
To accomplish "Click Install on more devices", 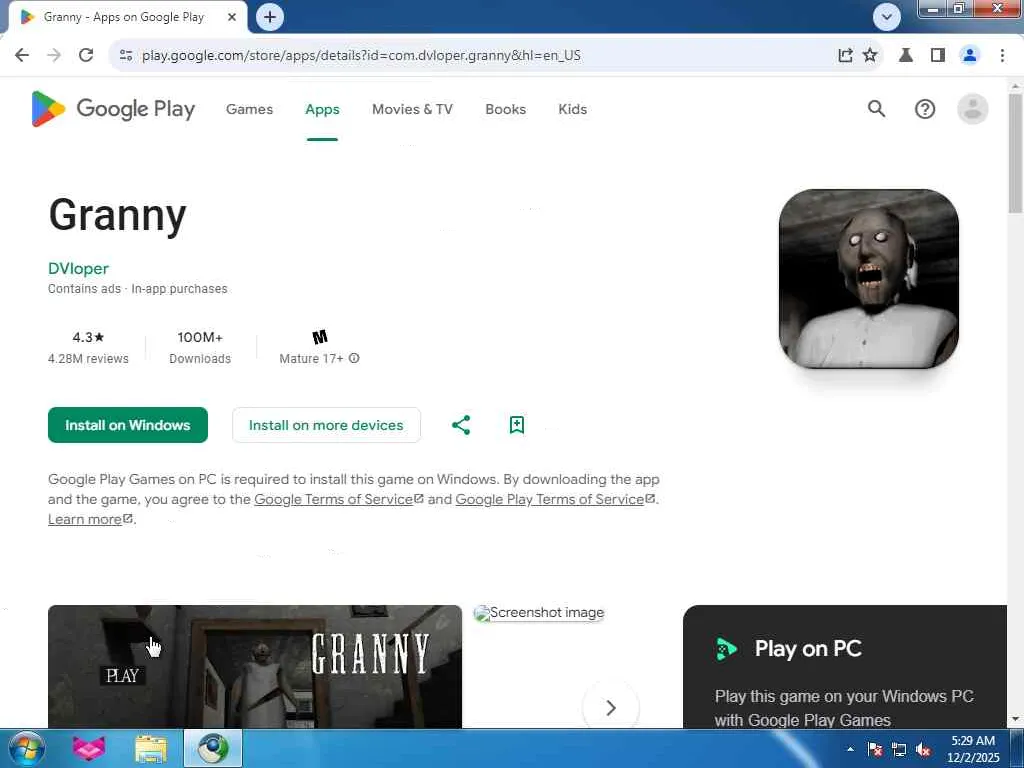I will (326, 425).
